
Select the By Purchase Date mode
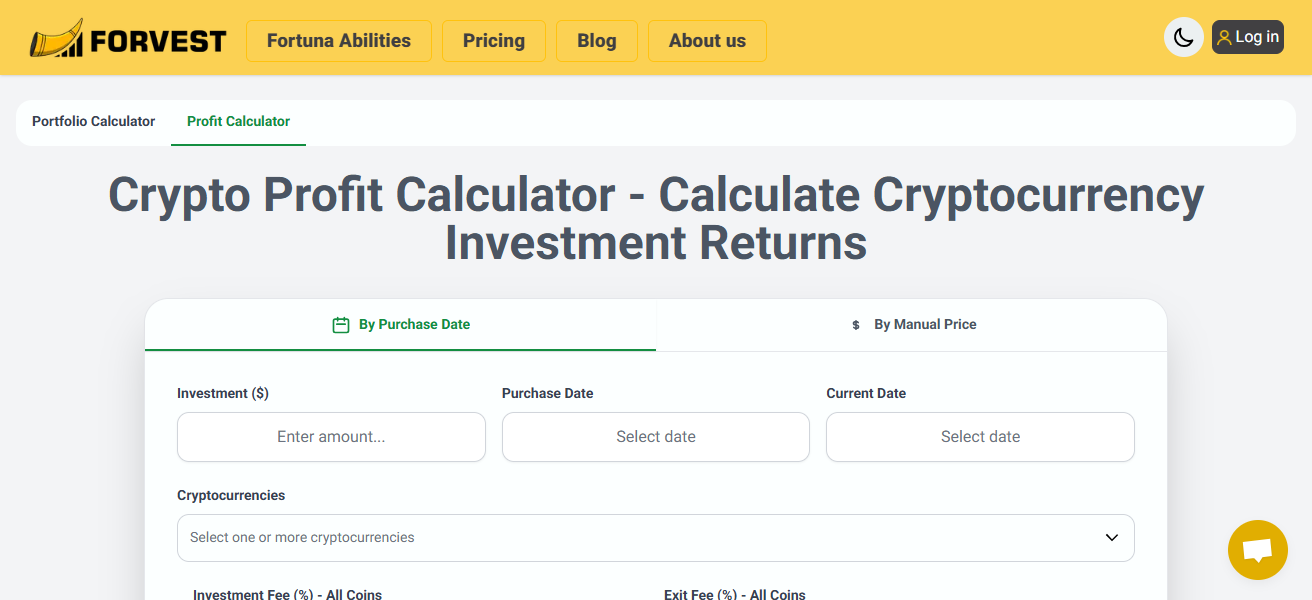(x=400, y=324)
